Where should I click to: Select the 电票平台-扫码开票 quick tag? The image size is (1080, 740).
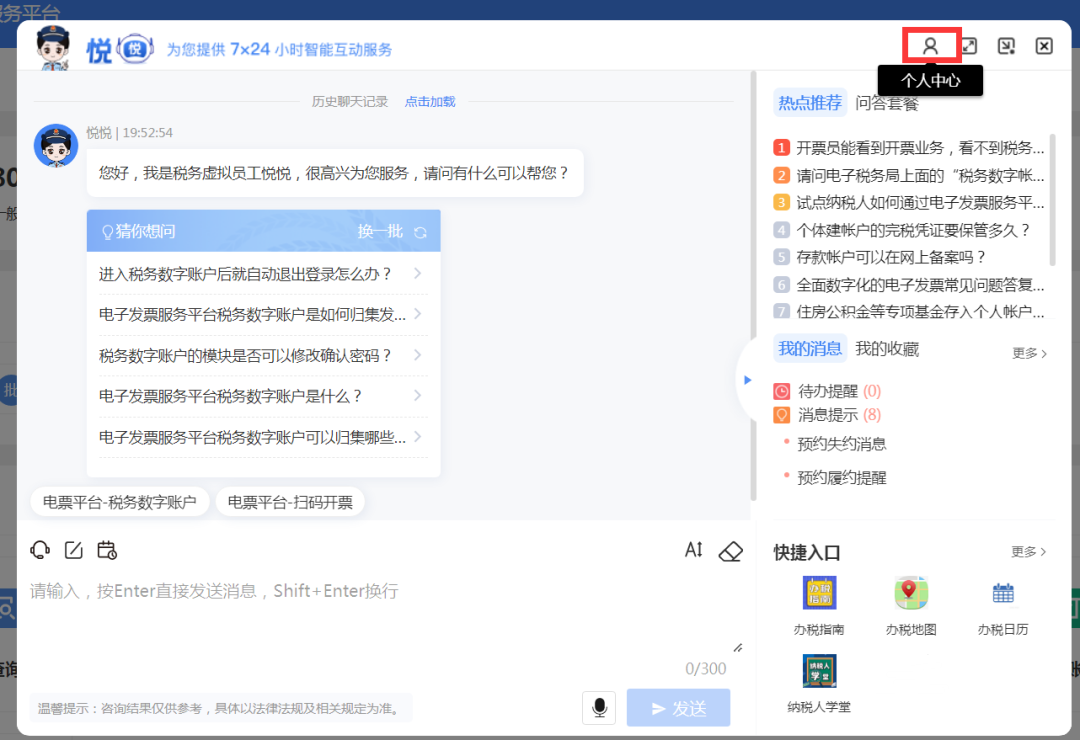click(x=290, y=502)
